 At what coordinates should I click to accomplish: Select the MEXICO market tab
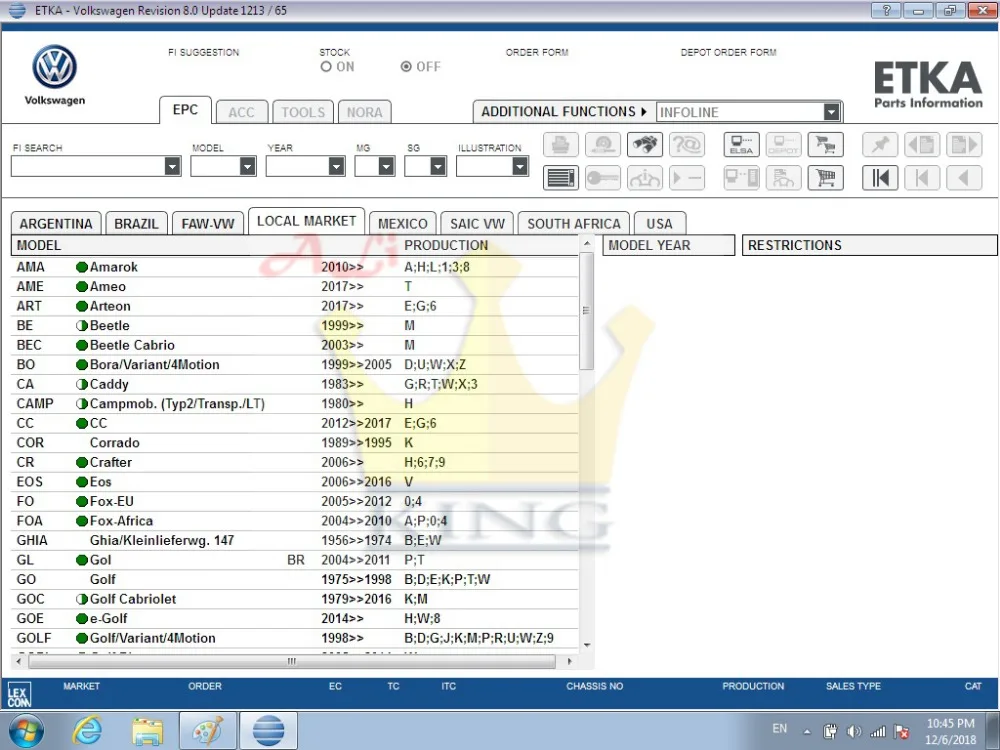pos(402,224)
